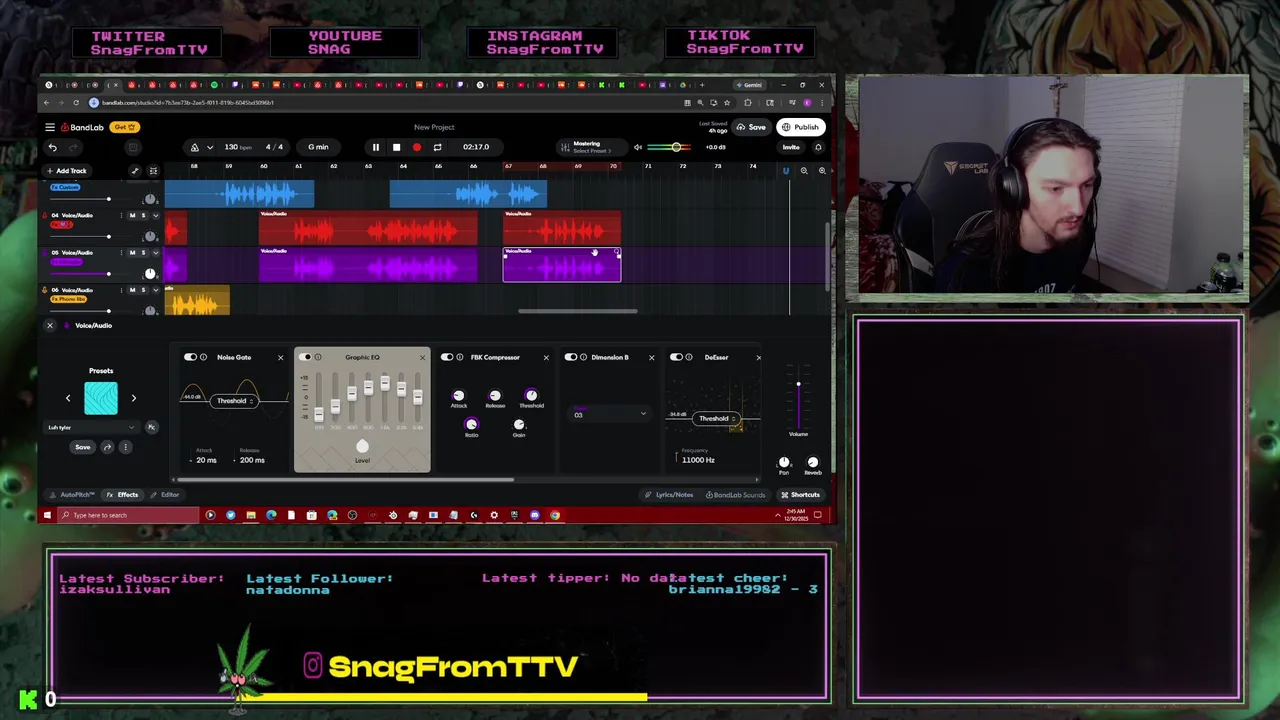The height and width of the screenshot is (720, 1280).
Task: Click the Publish button
Action: tap(801, 127)
